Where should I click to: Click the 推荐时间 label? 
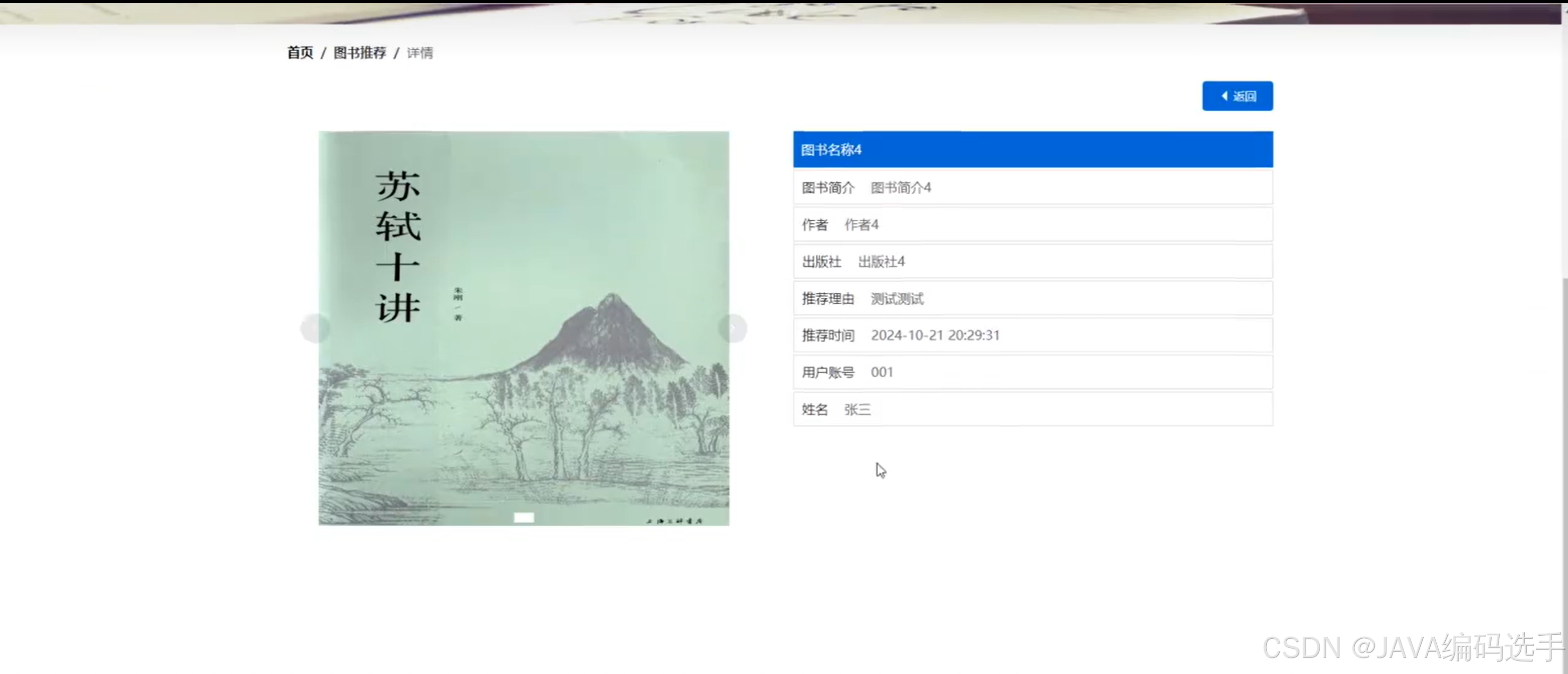point(828,335)
